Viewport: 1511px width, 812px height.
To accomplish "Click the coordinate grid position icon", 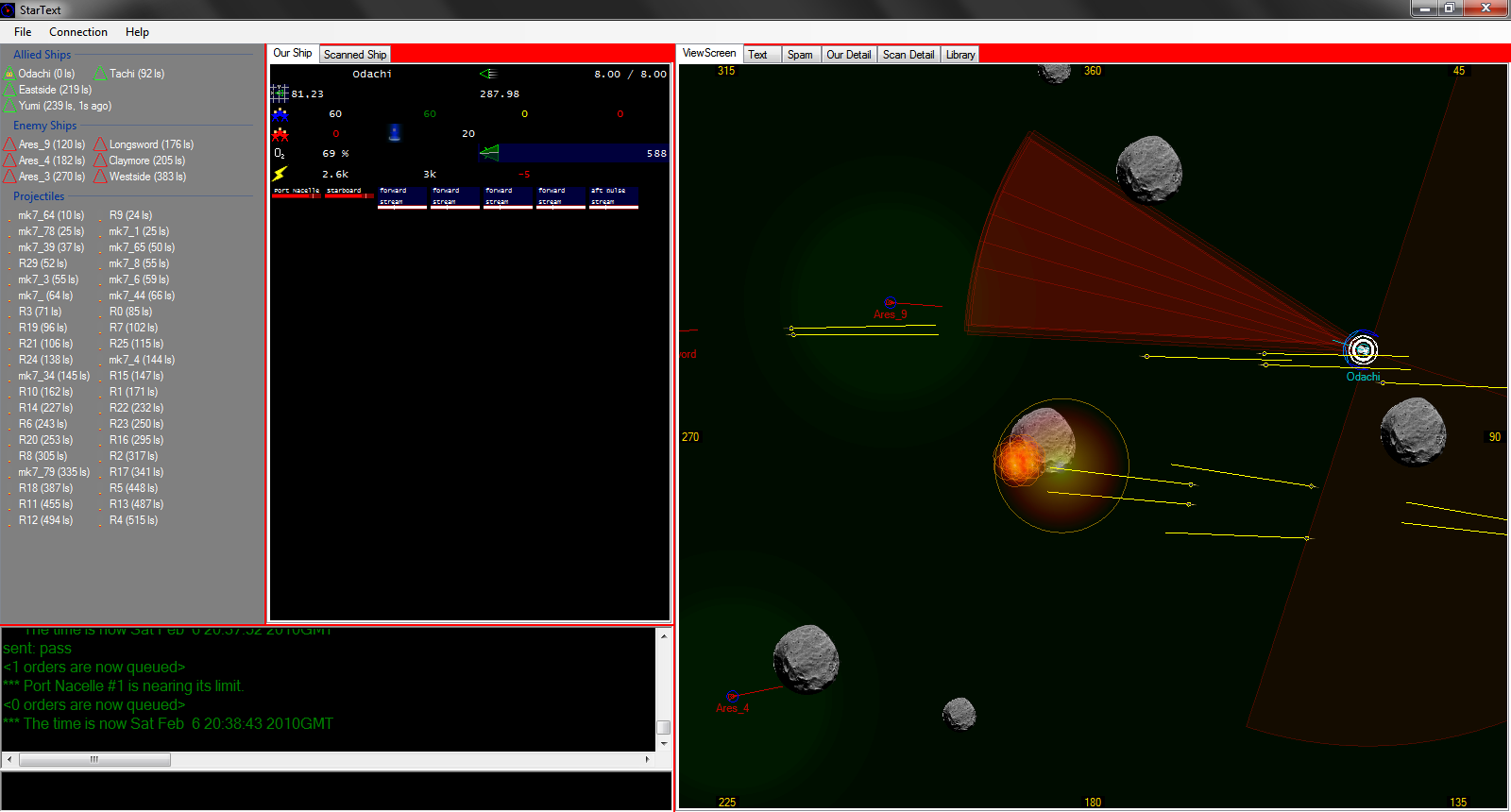I will [x=280, y=93].
